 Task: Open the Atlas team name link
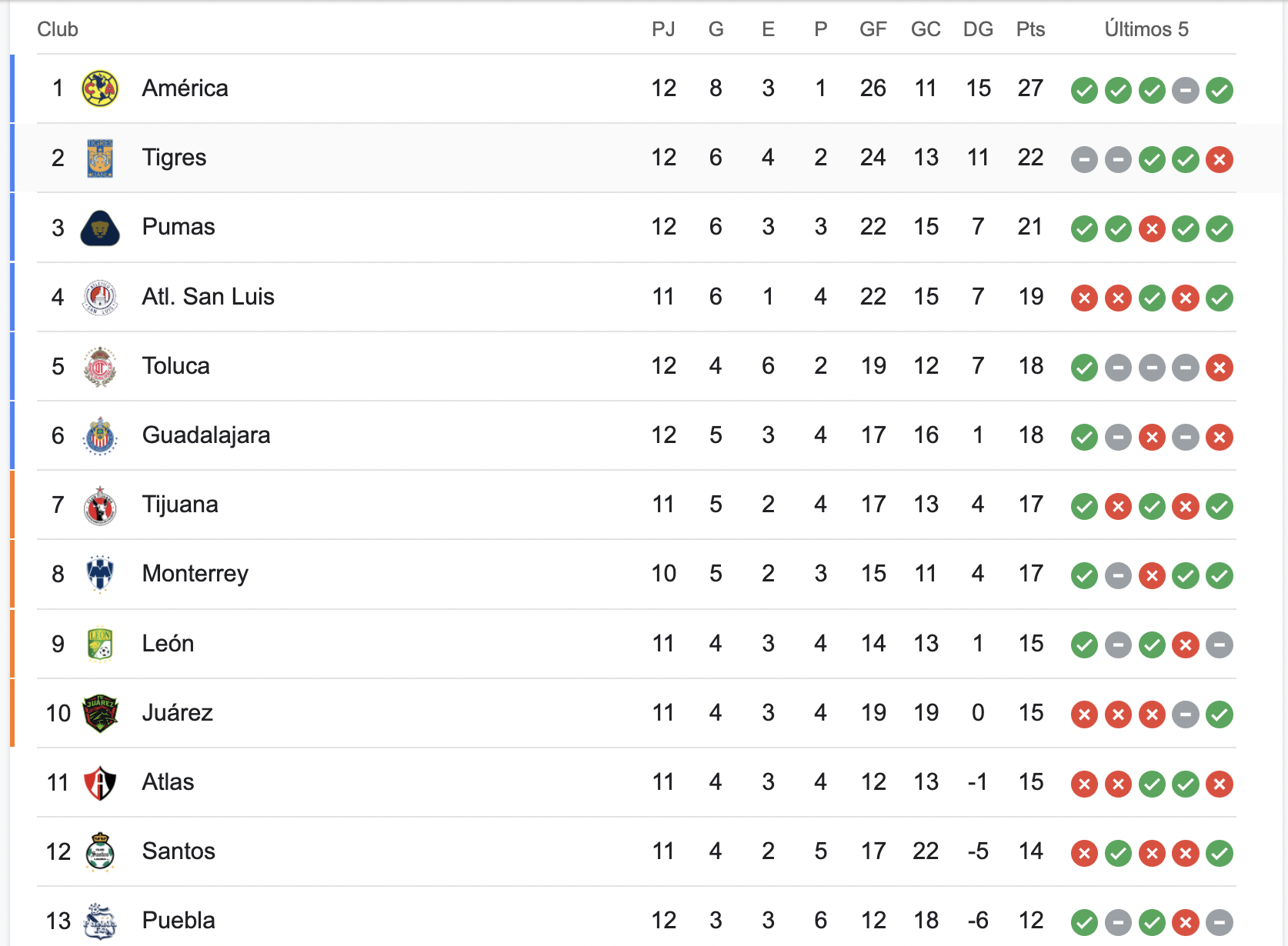[x=168, y=782]
